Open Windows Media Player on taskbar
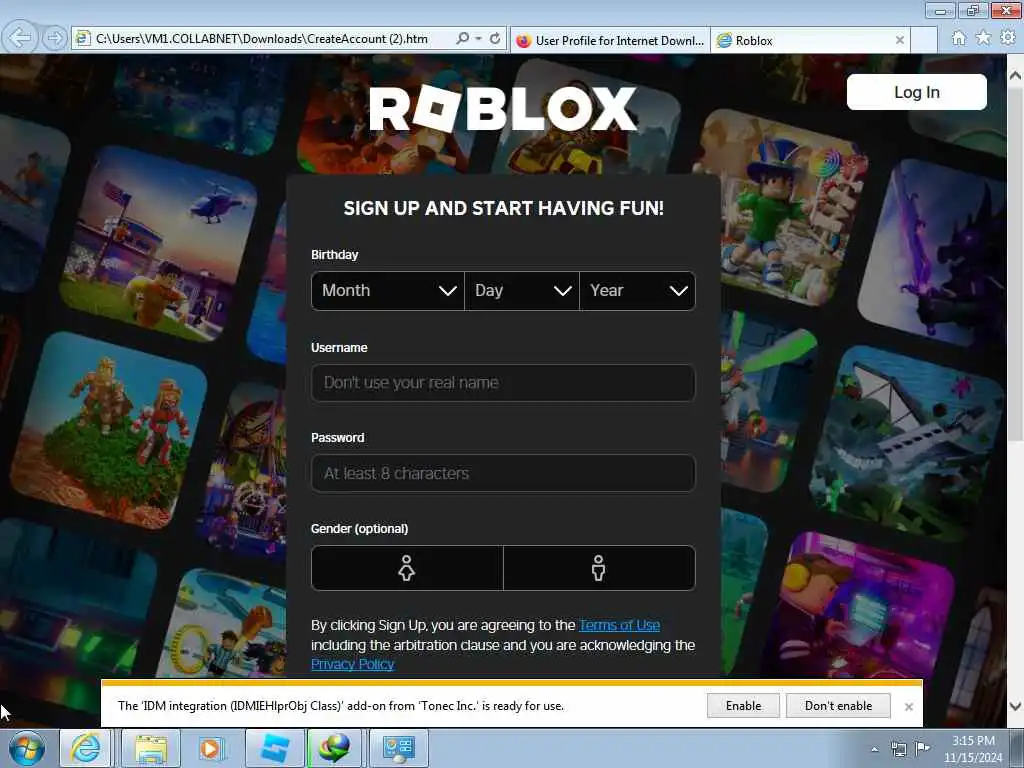Image resolution: width=1024 pixels, height=768 pixels. tap(210, 748)
